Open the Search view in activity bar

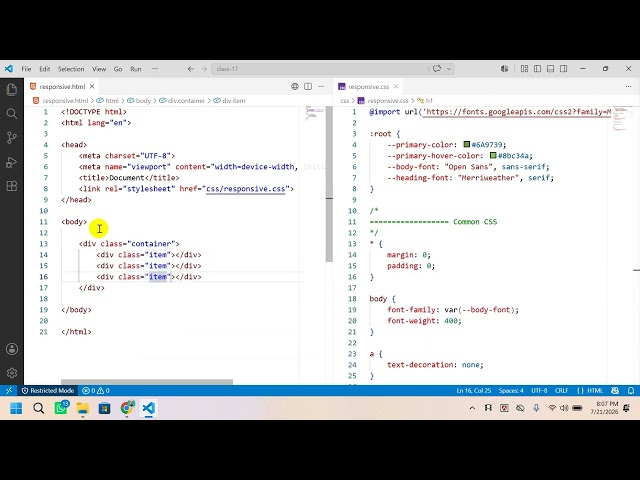tap(12, 113)
